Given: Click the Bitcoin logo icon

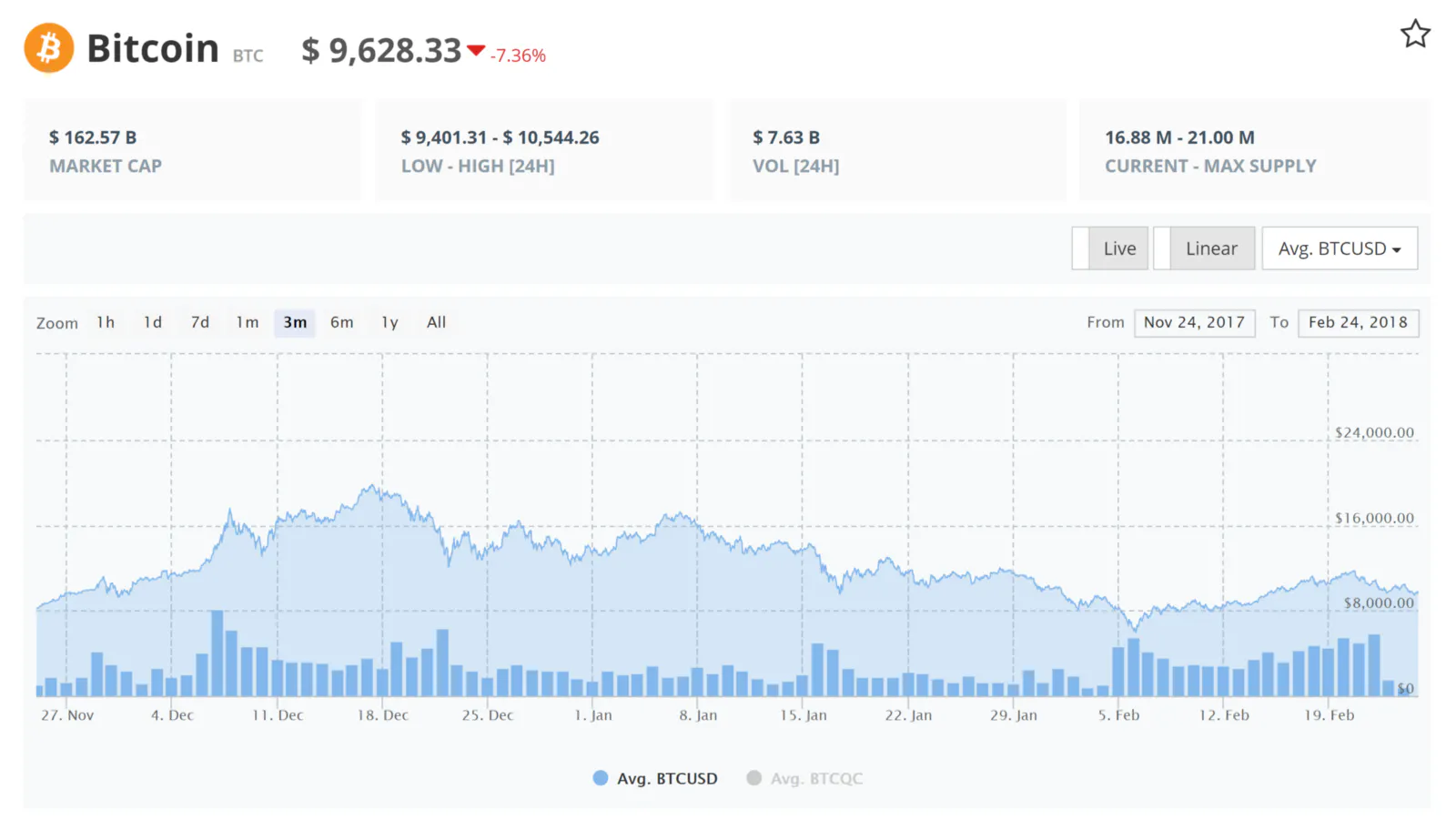Looking at the screenshot, I should pyautogui.click(x=46, y=47).
